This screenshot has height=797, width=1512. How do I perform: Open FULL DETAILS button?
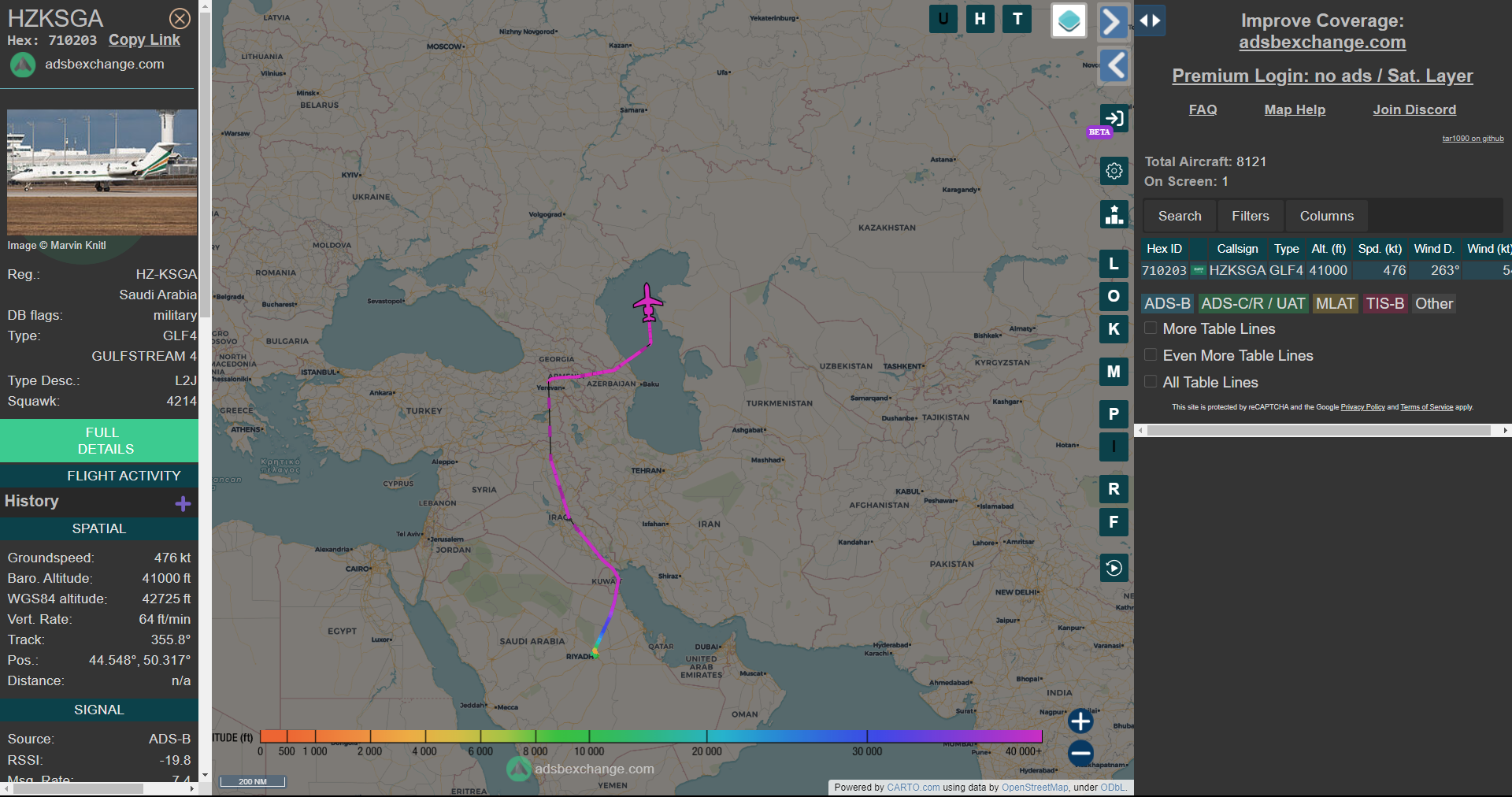click(x=99, y=441)
